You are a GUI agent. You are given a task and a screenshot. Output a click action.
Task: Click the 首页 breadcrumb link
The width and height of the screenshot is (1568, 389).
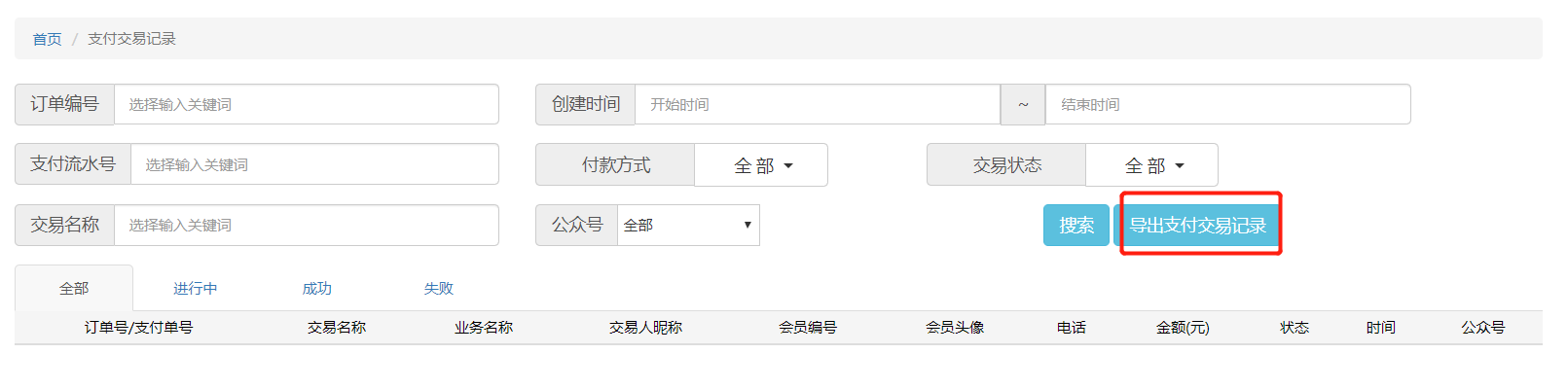click(47, 39)
